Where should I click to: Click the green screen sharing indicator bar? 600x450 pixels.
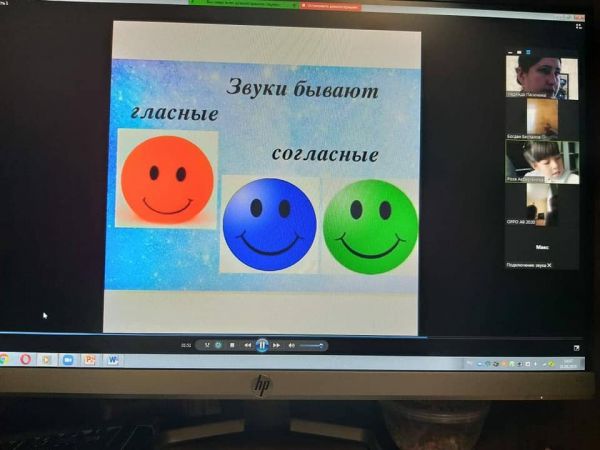click(x=245, y=5)
